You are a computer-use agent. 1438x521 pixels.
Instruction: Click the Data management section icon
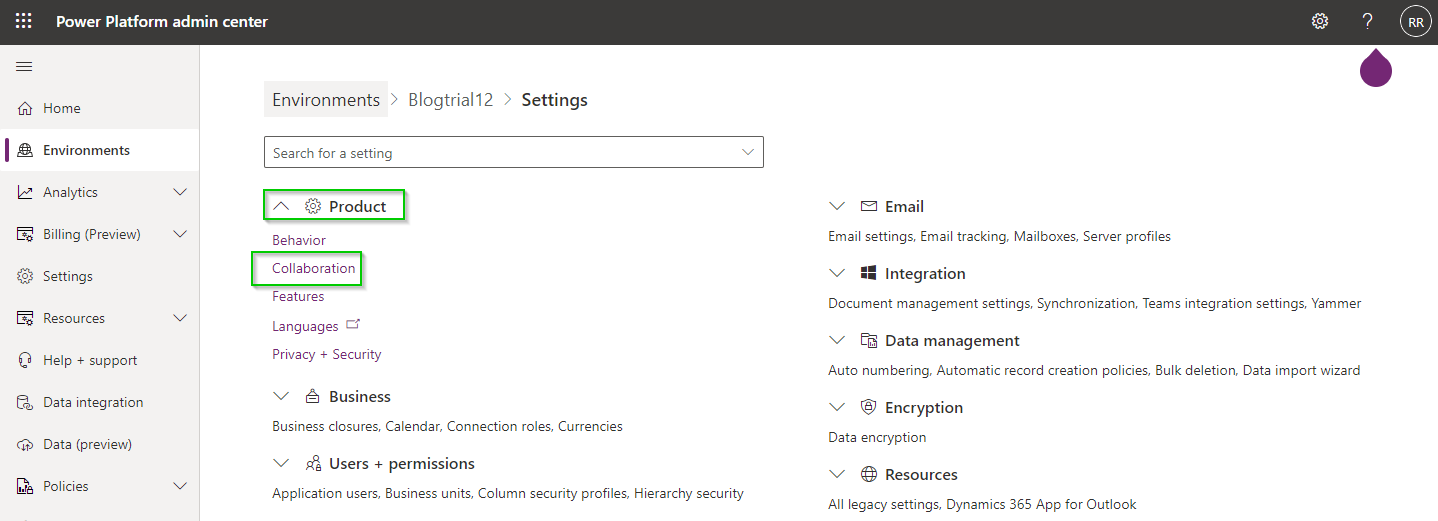click(x=869, y=340)
